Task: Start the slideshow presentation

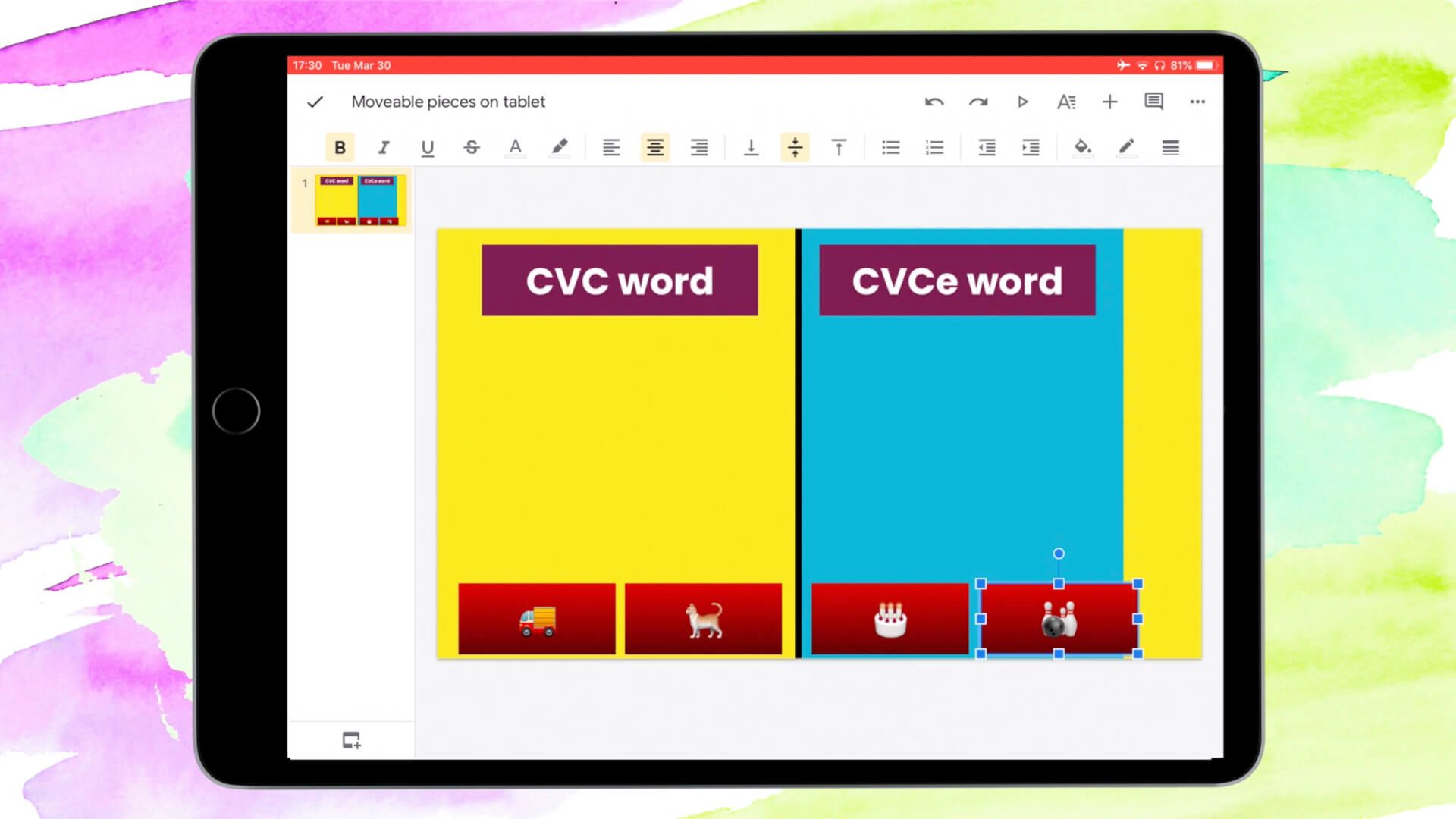Action: tap(1022, 101)
